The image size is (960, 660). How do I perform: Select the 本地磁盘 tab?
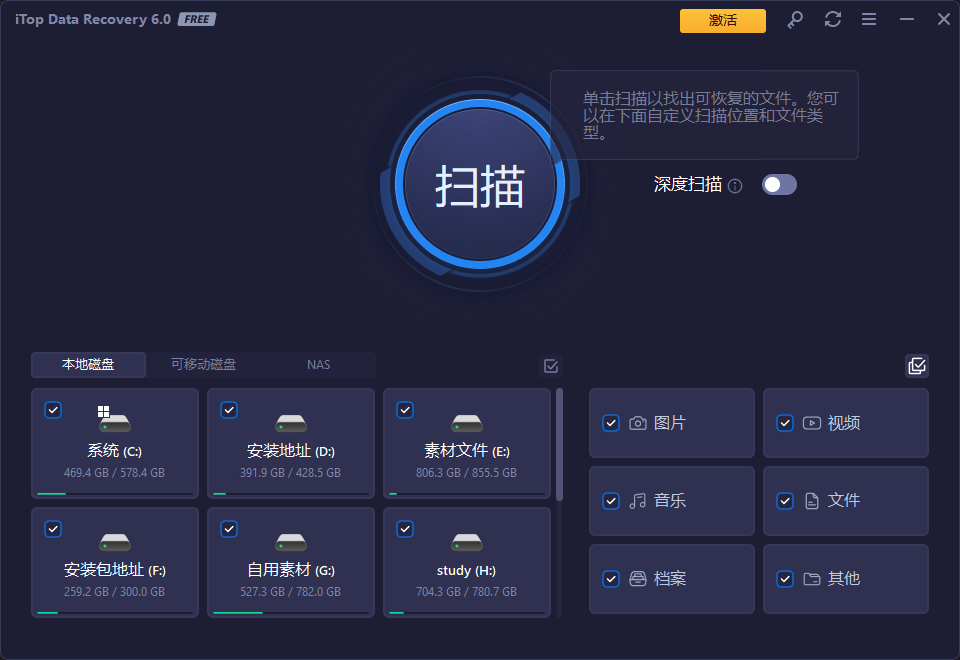pyautogui.click(x=88, y=365)
